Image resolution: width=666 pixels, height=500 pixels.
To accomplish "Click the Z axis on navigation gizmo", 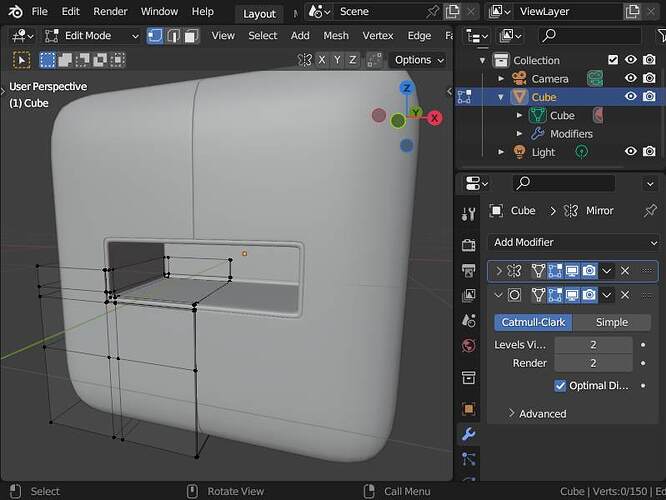I will coord(406,88).
